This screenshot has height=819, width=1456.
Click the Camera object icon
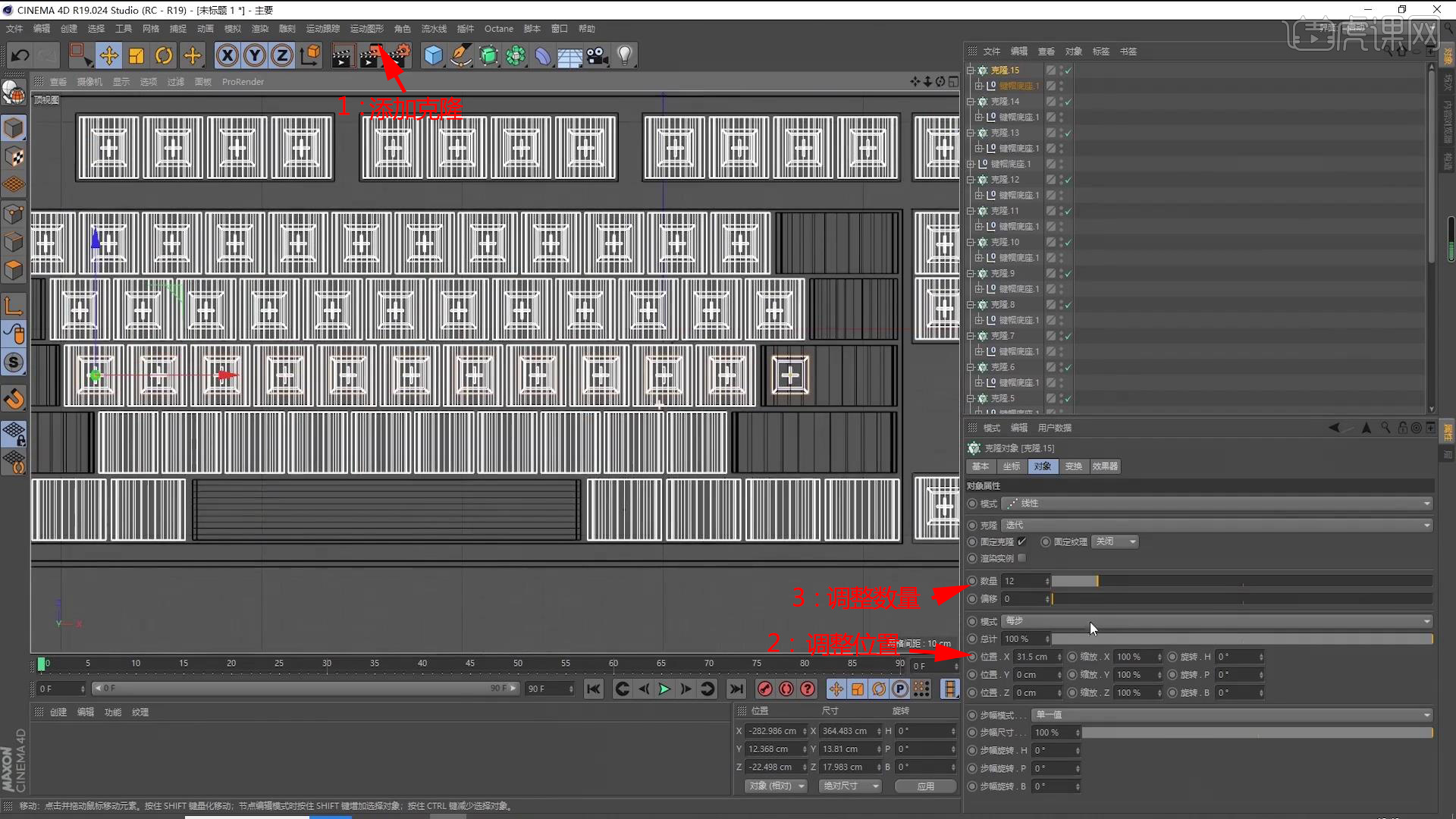click(x=598, y=55)
